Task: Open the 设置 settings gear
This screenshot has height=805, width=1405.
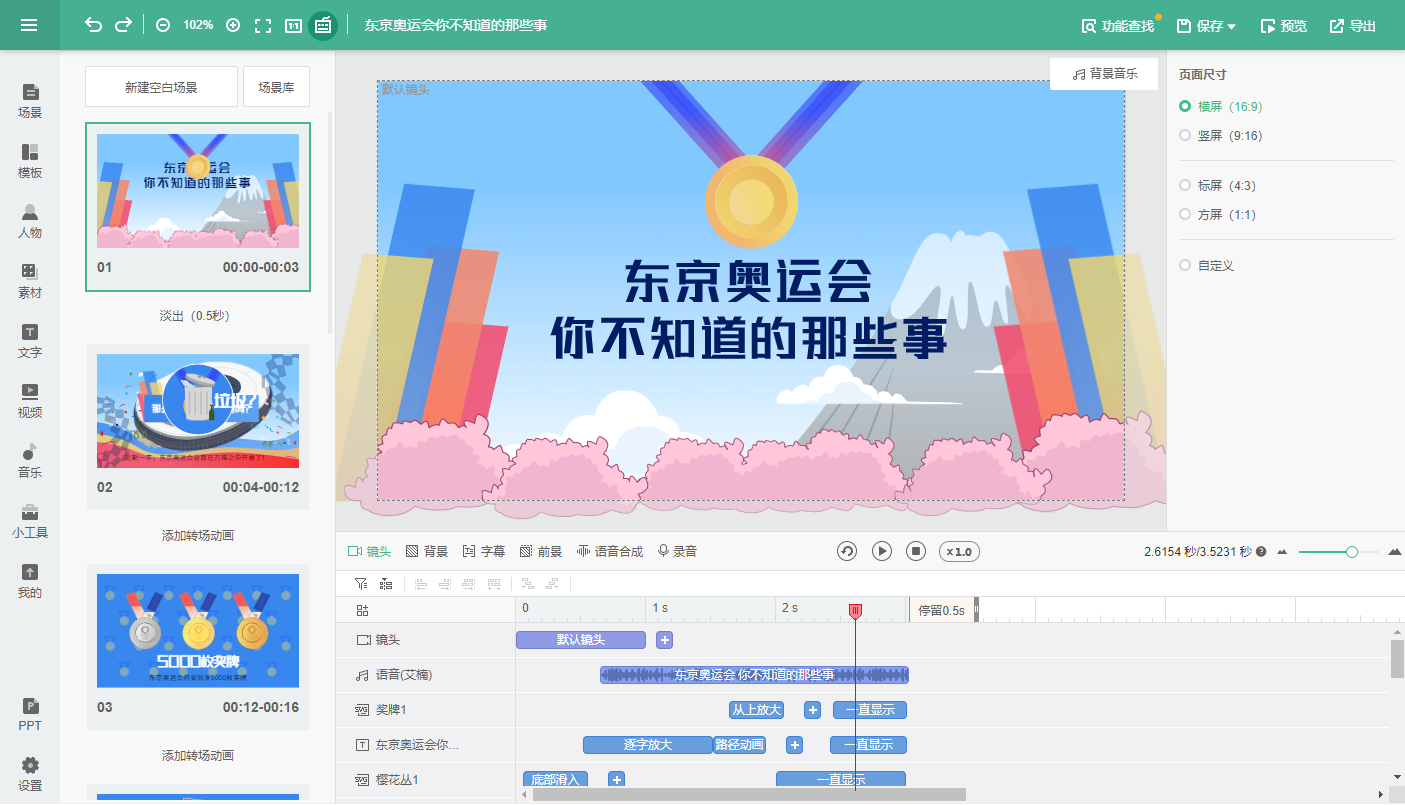Action: 30,774
